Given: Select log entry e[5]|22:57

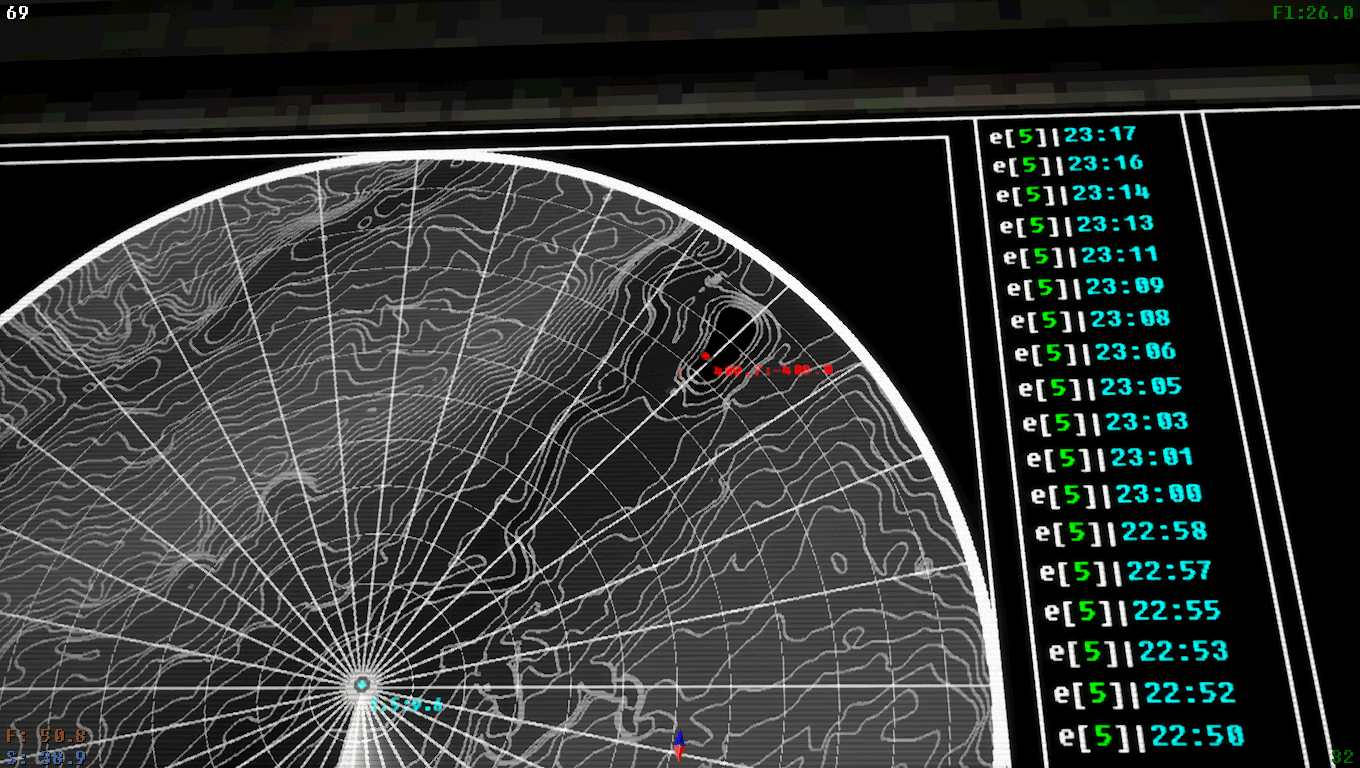Looking at the screenshot, I should click(1126, 572).
